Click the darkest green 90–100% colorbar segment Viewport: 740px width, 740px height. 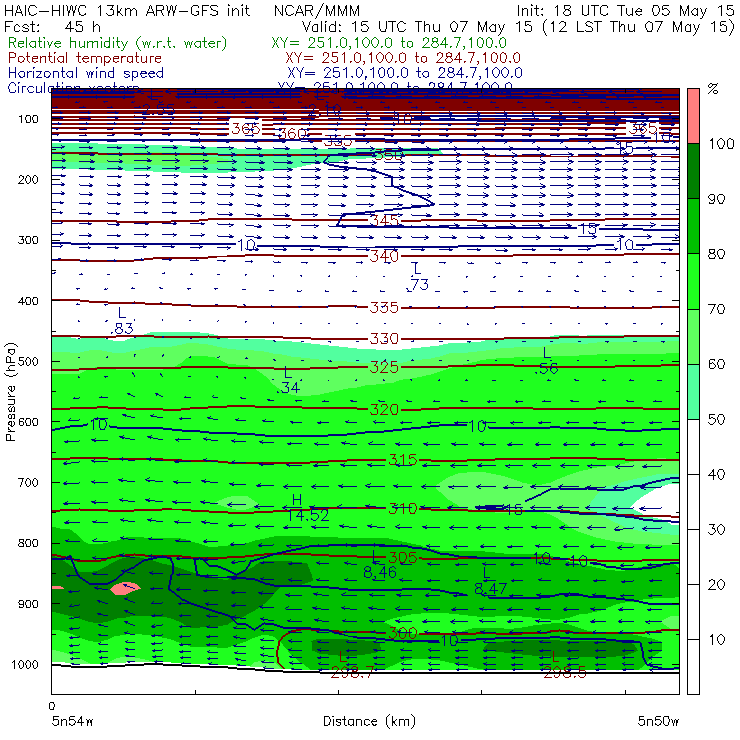tap(693, 171)
